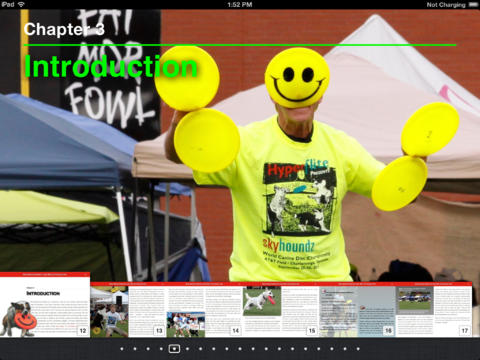
Task: Tap the highlighted current-section indicator in dot strip
Action: point(174,349)
